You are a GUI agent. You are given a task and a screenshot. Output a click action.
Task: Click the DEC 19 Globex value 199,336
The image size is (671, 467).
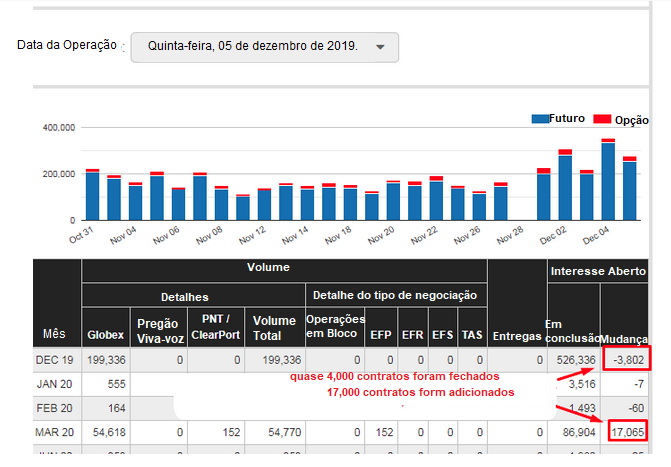pos(106,360)
